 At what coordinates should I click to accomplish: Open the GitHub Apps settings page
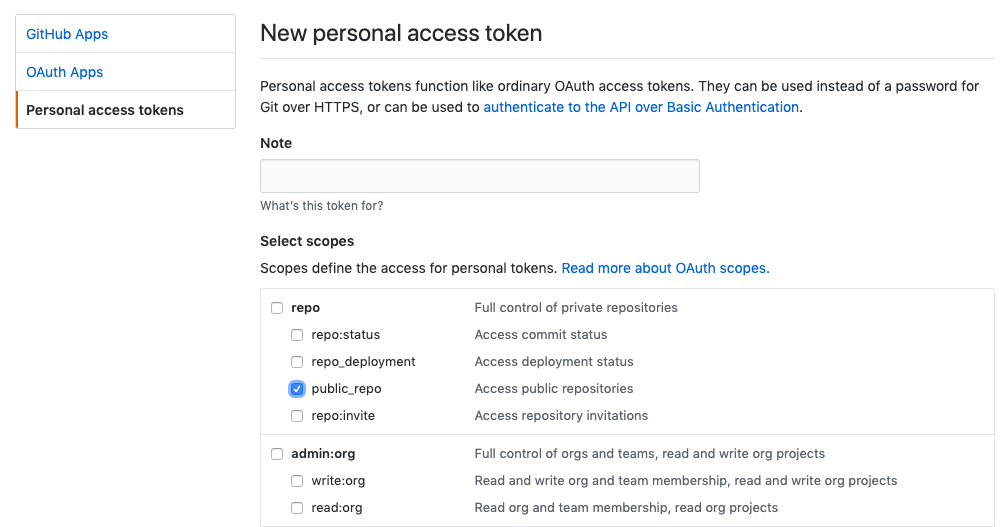[x=67, y=34]
